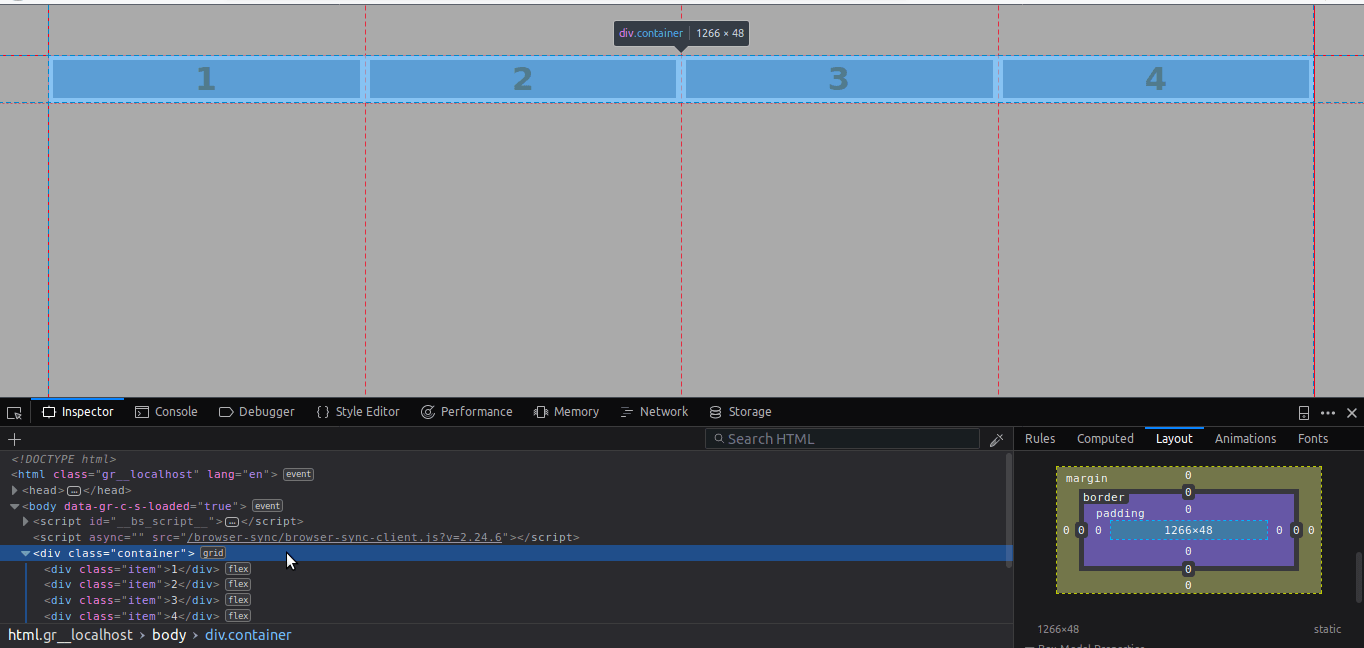The image size is (1364, 648).
Task: Select the div item 2 row
Action: (x=506, y=584)
